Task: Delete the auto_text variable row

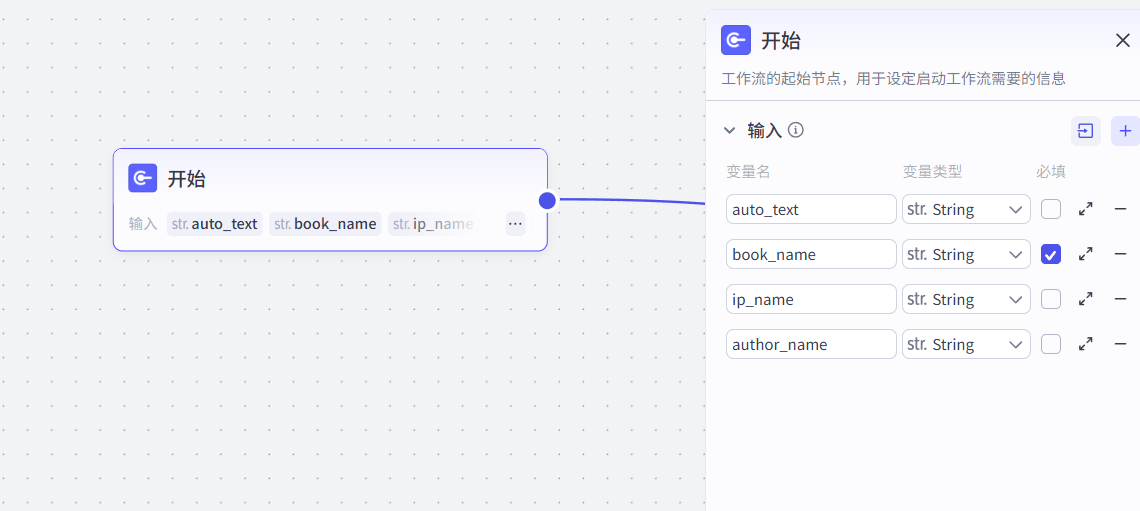Action: coord(1120,209)
